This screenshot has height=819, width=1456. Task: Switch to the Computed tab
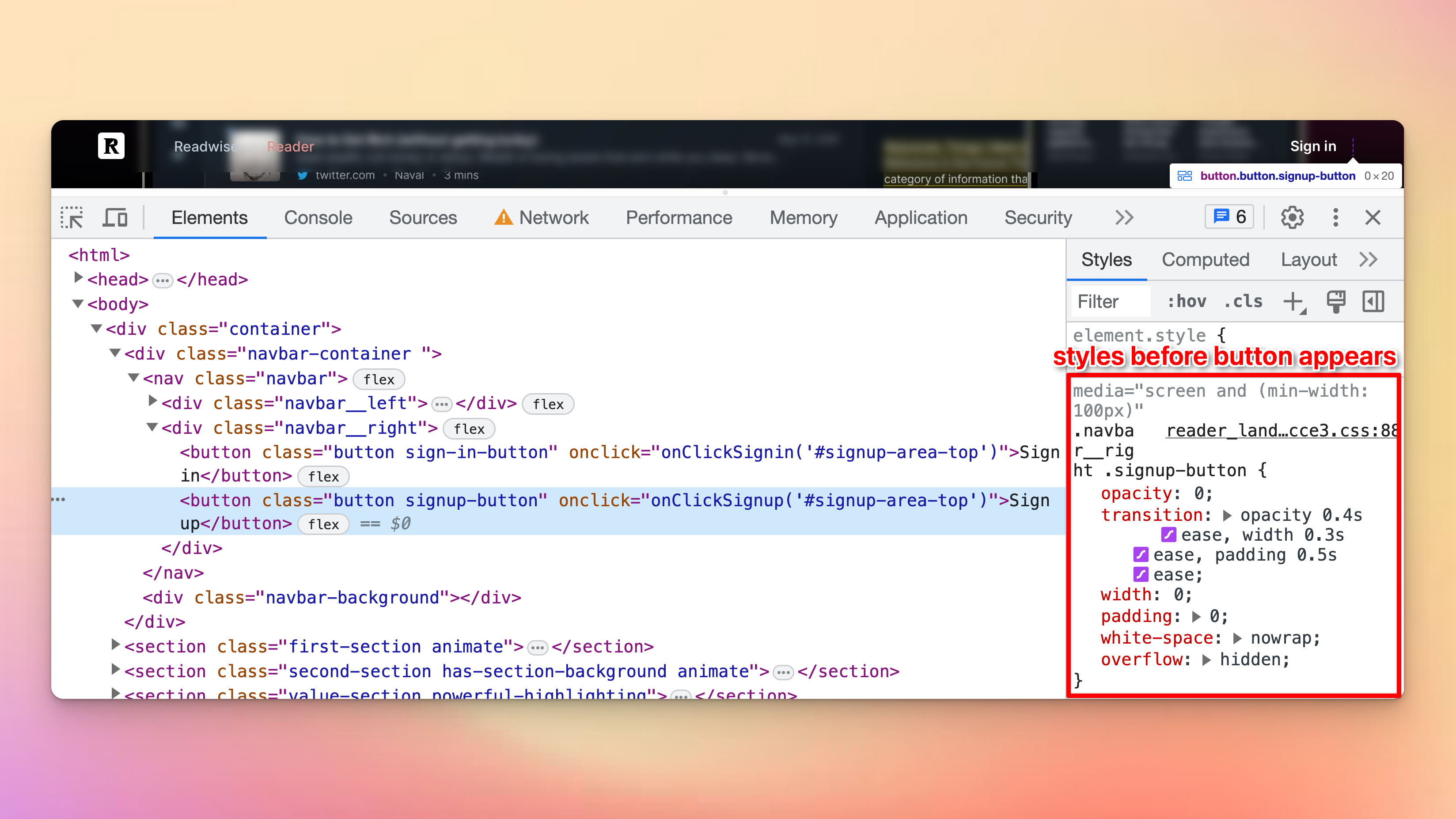click(x=1206, y=259)
